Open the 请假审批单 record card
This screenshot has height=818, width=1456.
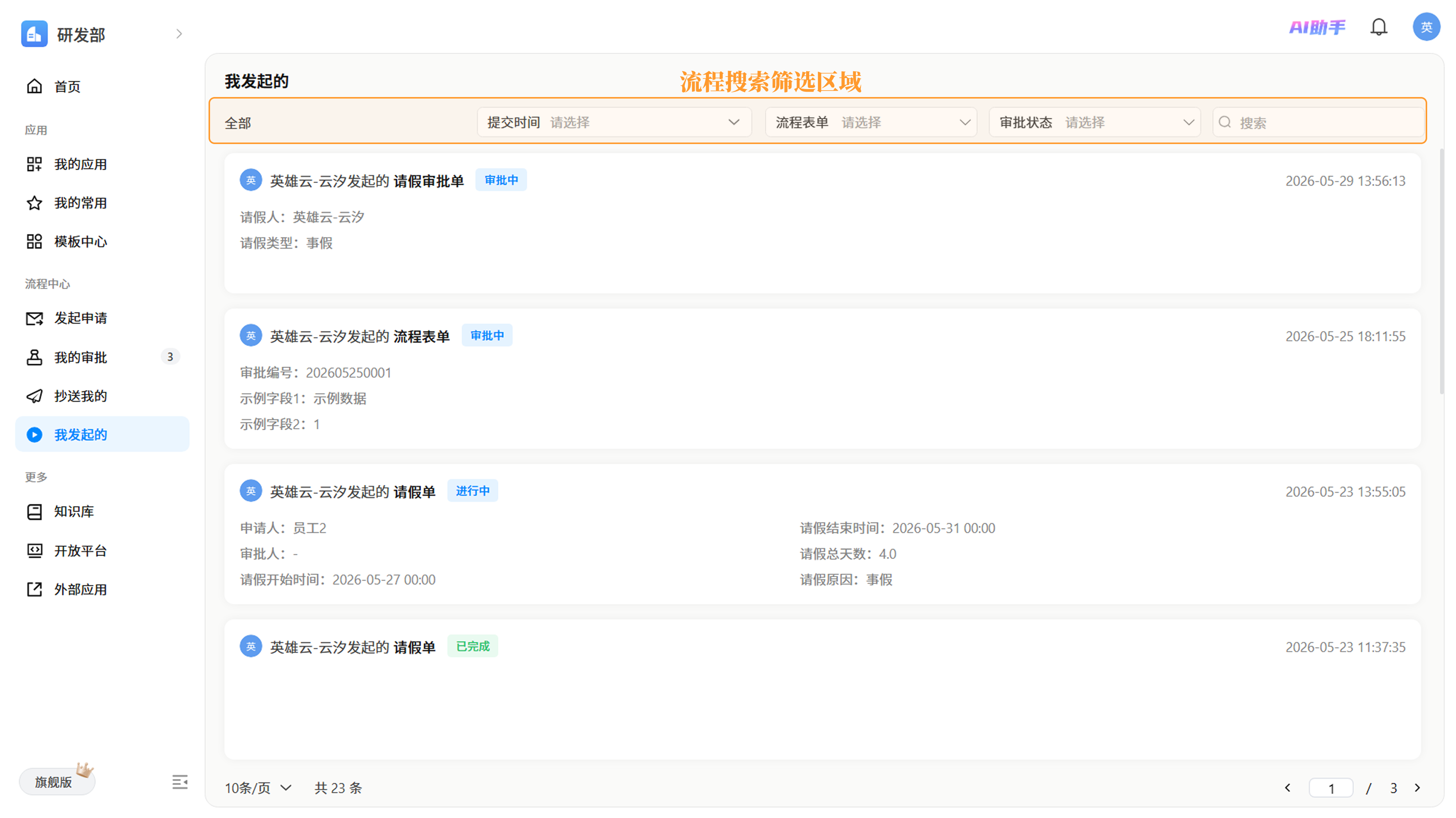(x=822, y=223)
